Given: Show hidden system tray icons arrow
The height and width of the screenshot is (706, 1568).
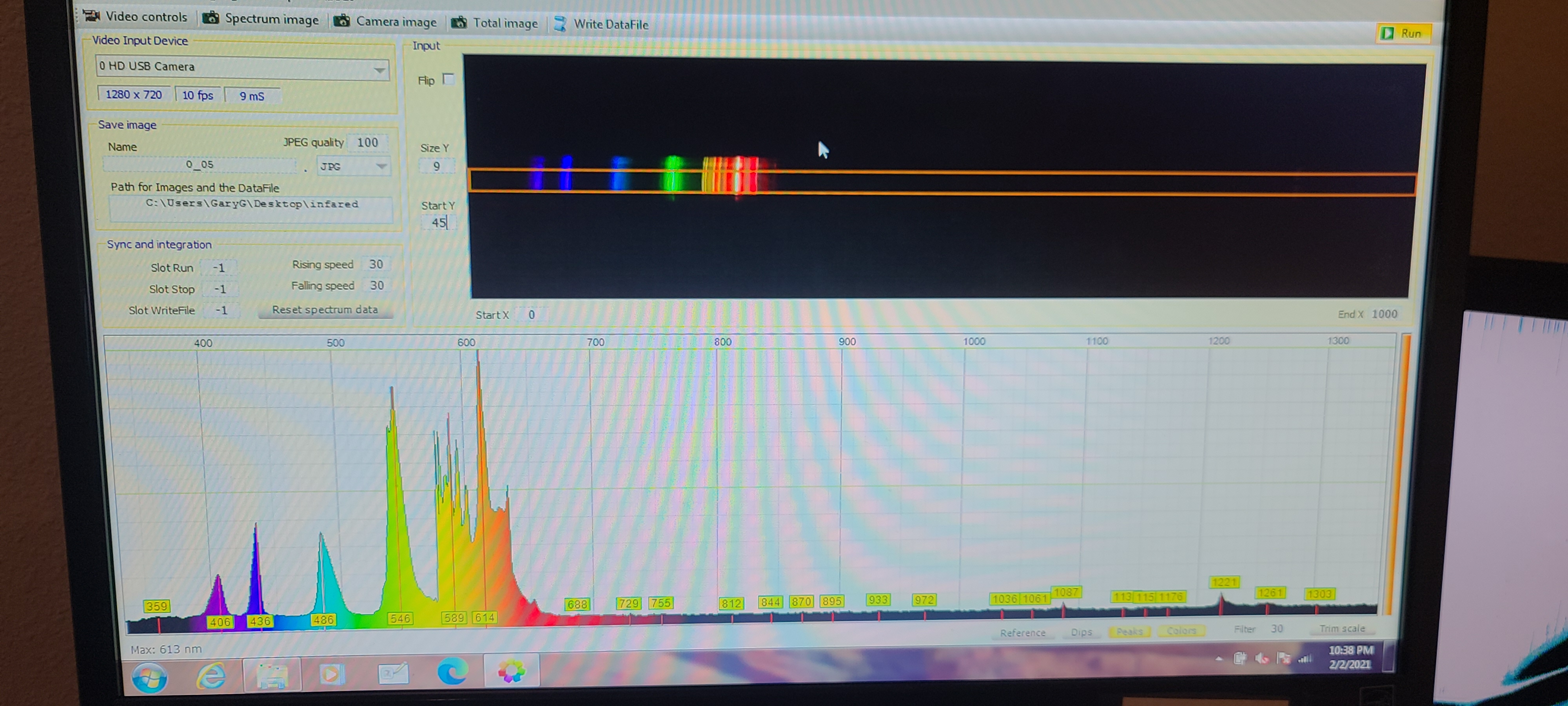Looking at the screenshot, I should pos(1219,658).
